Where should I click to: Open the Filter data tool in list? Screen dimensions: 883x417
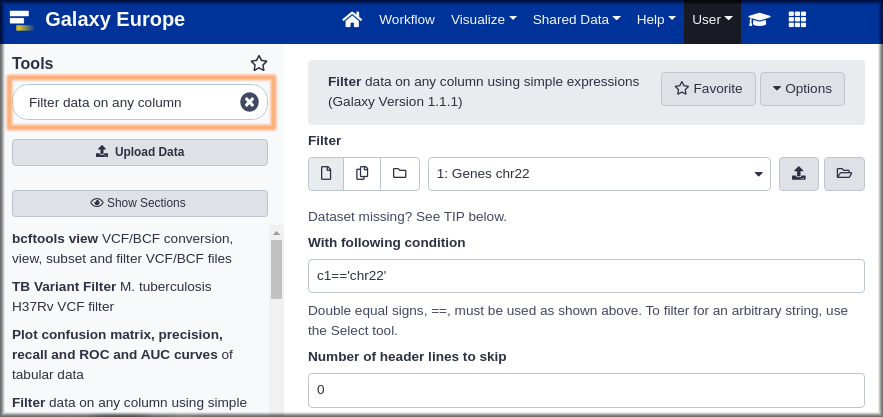tap(130, 403)
